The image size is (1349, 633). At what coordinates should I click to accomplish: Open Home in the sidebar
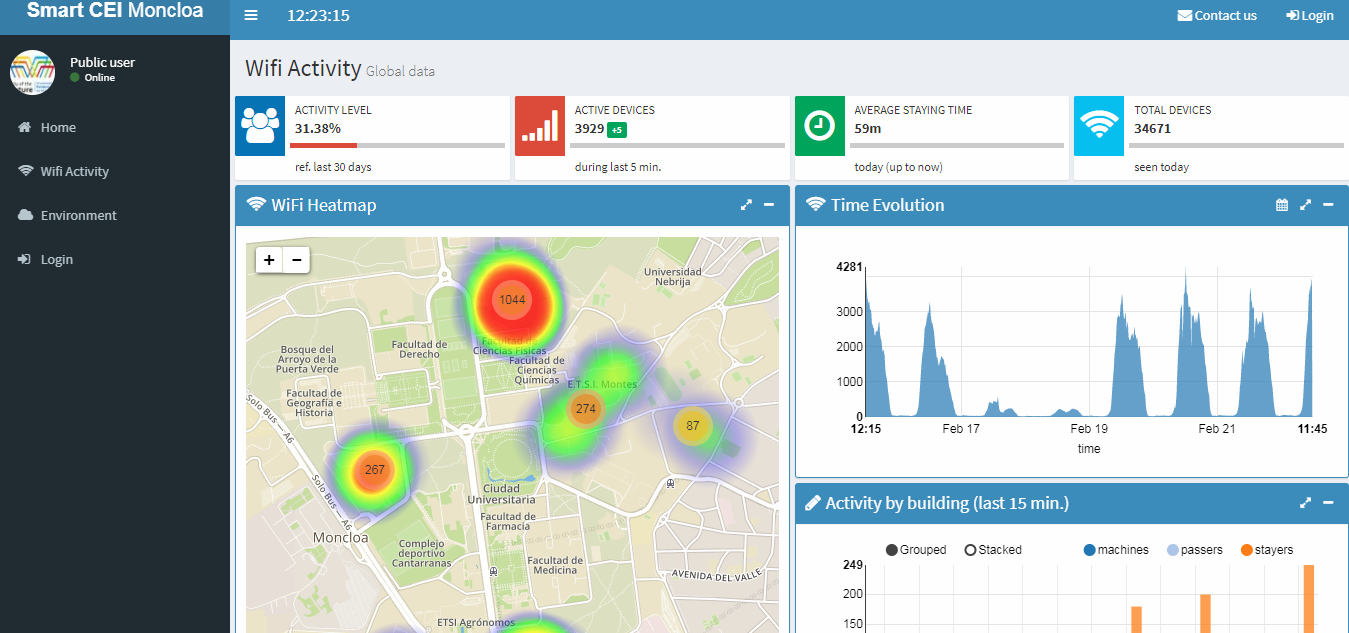click(58, 128)
